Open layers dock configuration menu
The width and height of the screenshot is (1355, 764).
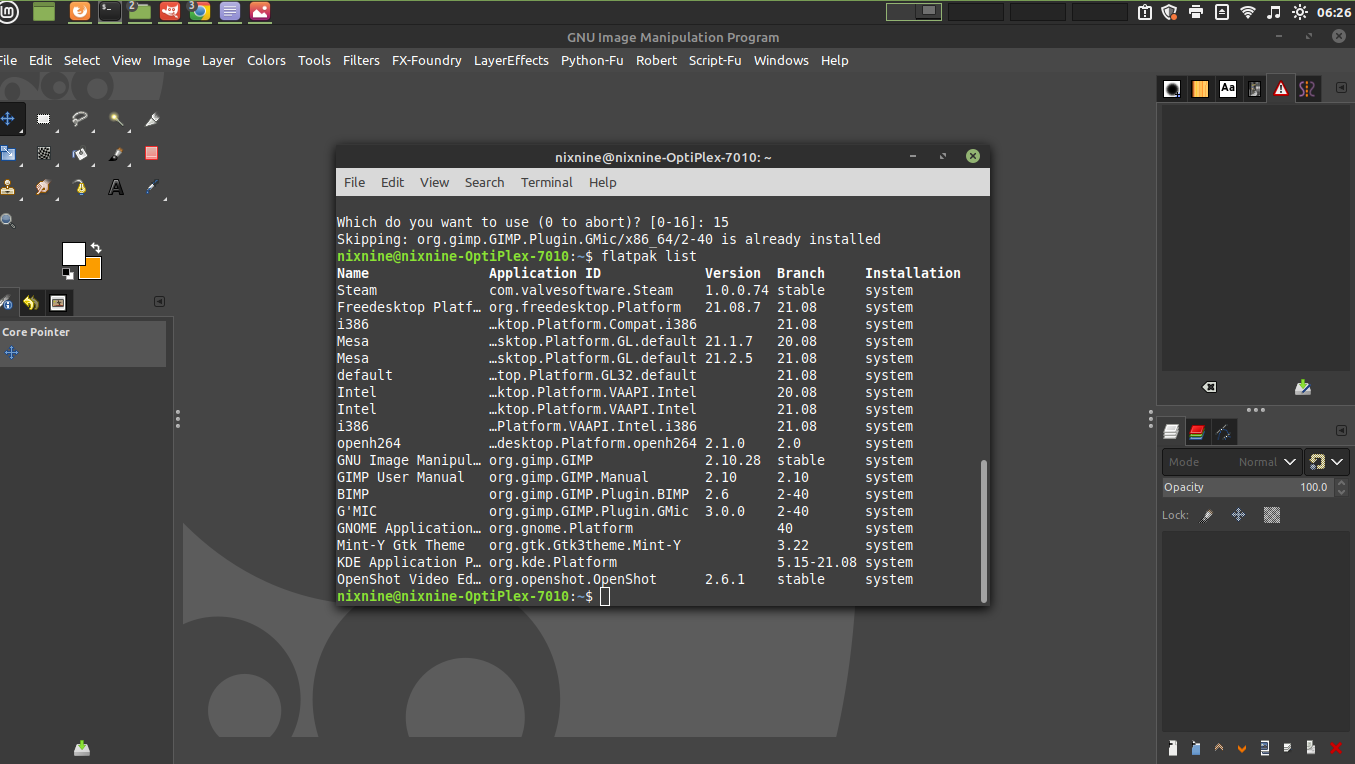pos(1341,431)
